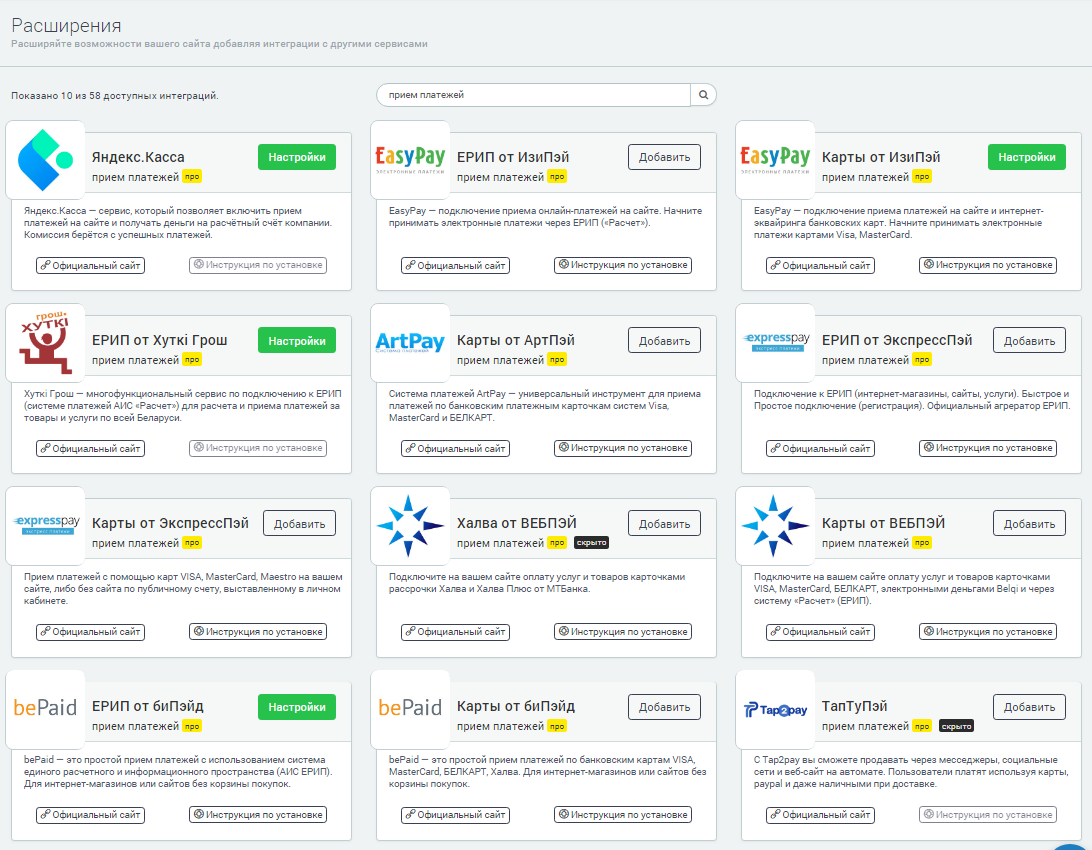
Task: Open Инструкция по установке for Карты от биПэйд
Action: coord(623,814)
